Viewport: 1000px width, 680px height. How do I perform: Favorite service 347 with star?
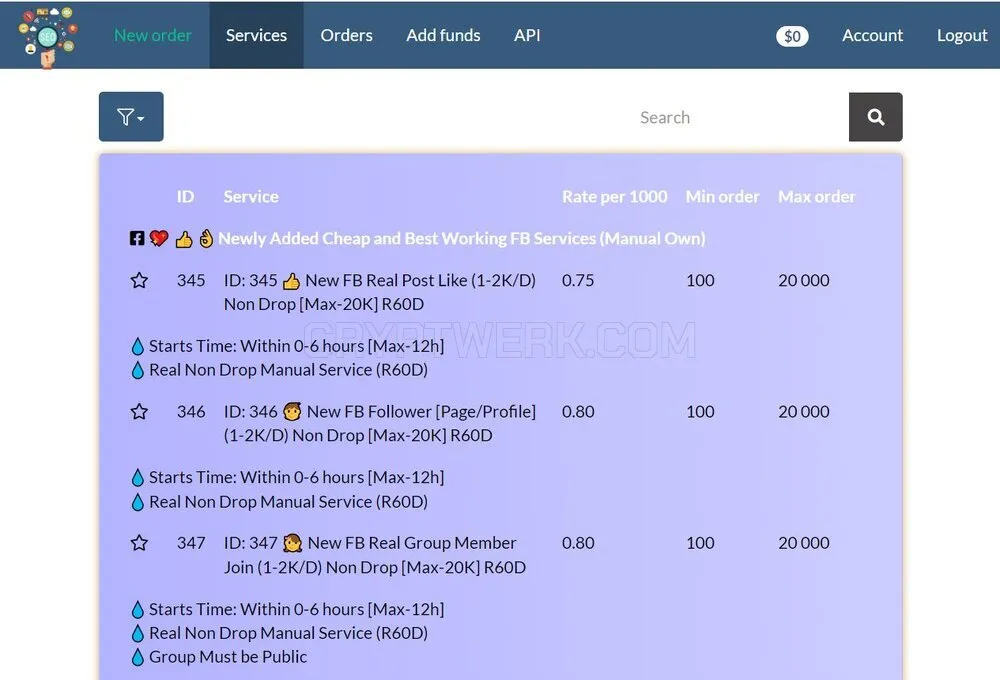pyautogui.click(x=139, y=543)
